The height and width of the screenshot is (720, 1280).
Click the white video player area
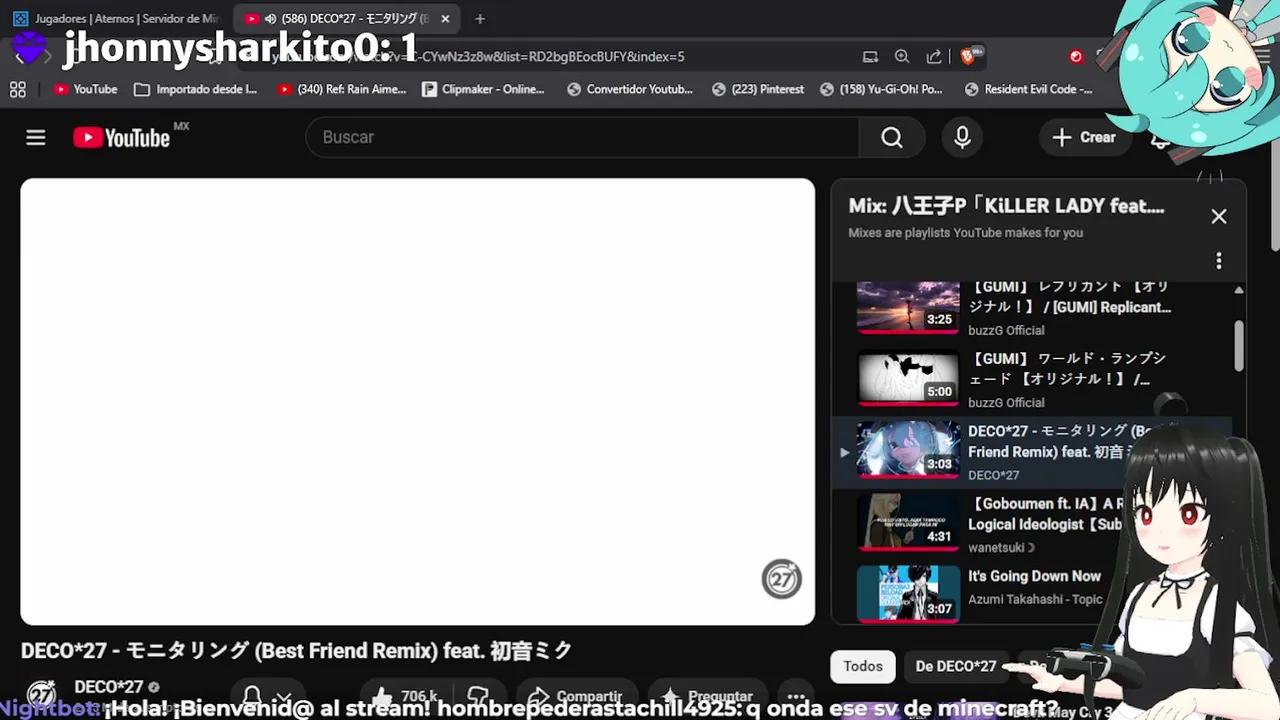pyautogui.click(x=418, y=402)
